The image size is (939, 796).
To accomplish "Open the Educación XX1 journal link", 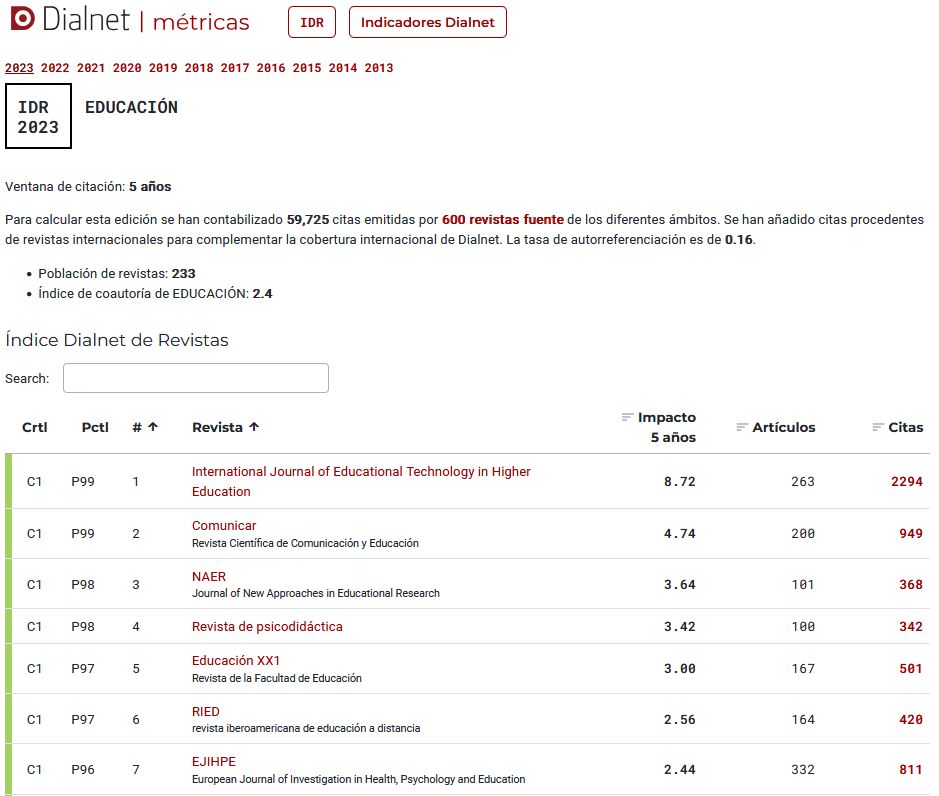I will click(236, 661).
